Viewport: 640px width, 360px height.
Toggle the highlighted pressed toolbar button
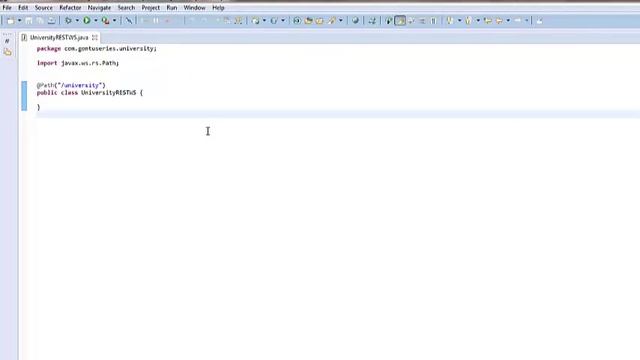coord(400,20)
